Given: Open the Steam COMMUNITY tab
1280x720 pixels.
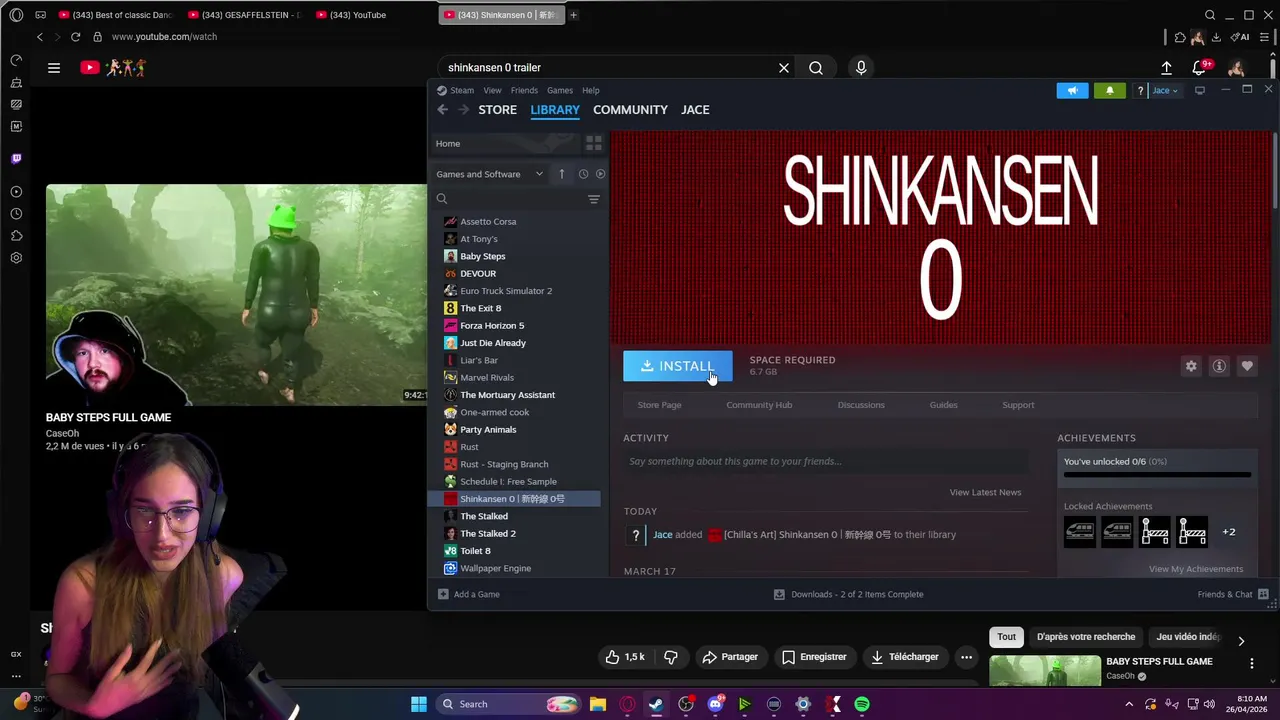Looking at the screenshot, I should [x=630, y=110].
